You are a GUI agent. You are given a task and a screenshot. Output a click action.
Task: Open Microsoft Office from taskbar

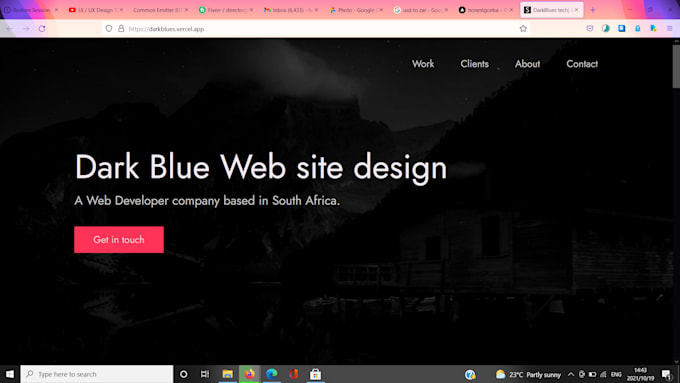click(294, 374)
